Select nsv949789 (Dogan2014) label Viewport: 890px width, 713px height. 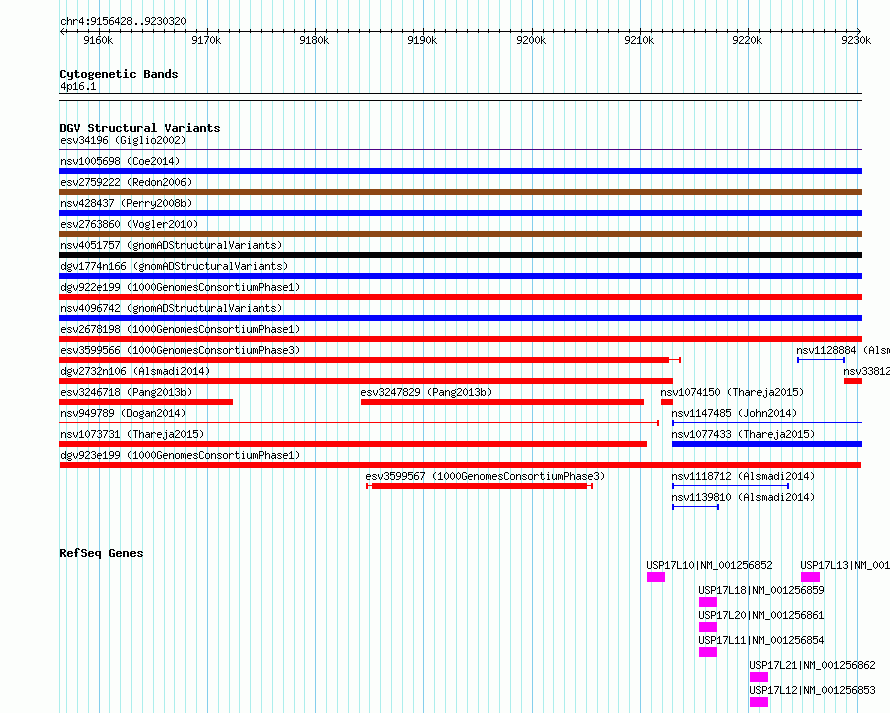coord(123,413)
